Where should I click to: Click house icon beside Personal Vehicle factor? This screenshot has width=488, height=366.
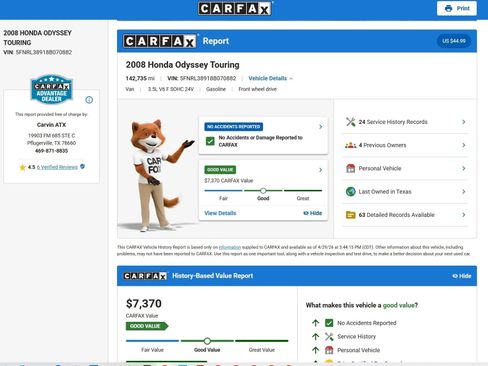pos(329,350)
